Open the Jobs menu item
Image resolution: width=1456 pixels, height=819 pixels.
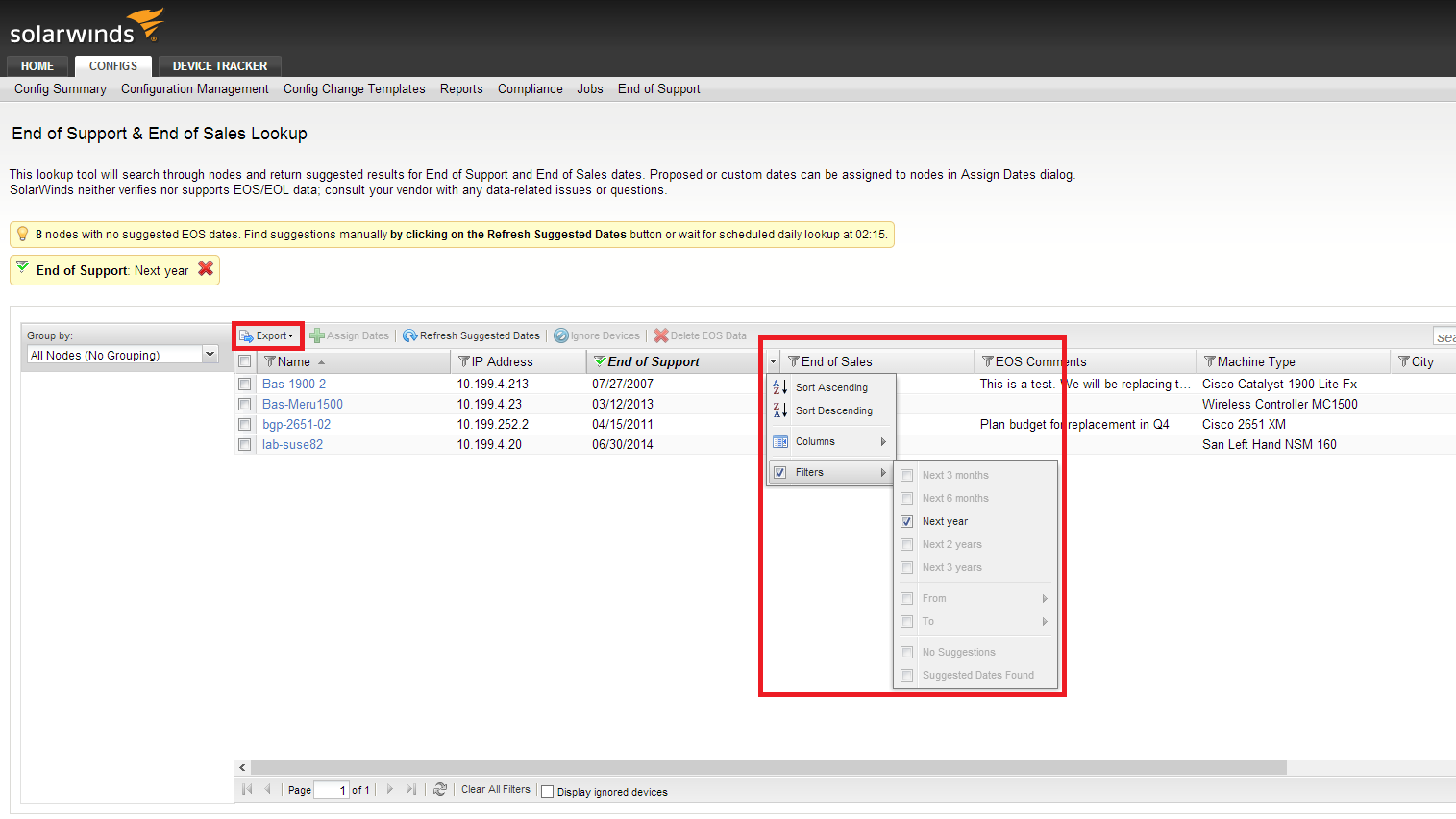pos(590,88)
